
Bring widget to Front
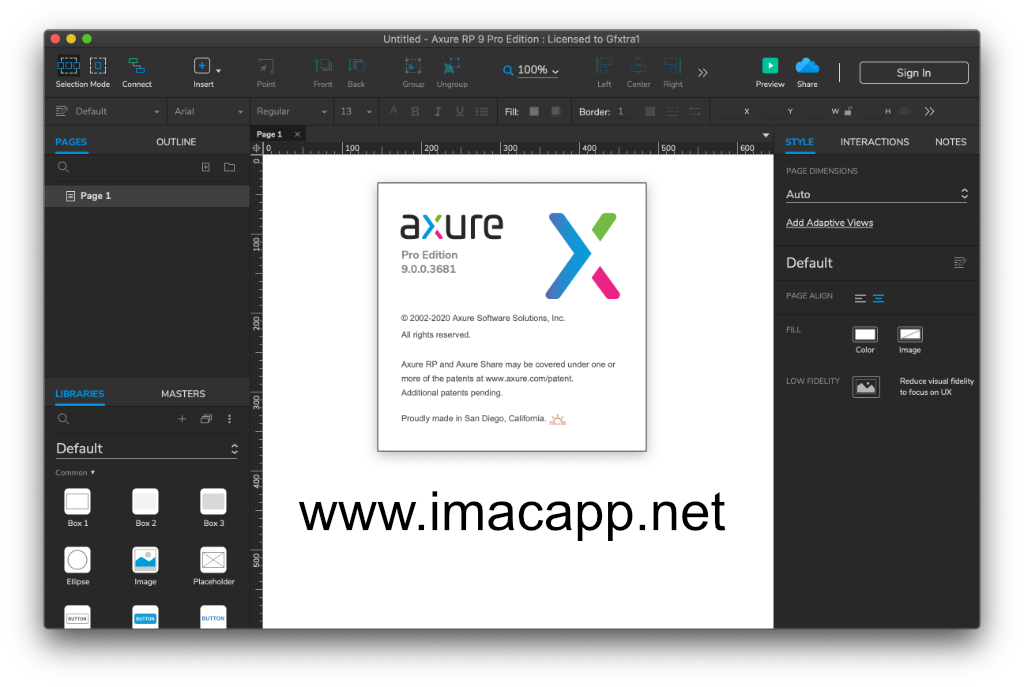coord(323,65)
